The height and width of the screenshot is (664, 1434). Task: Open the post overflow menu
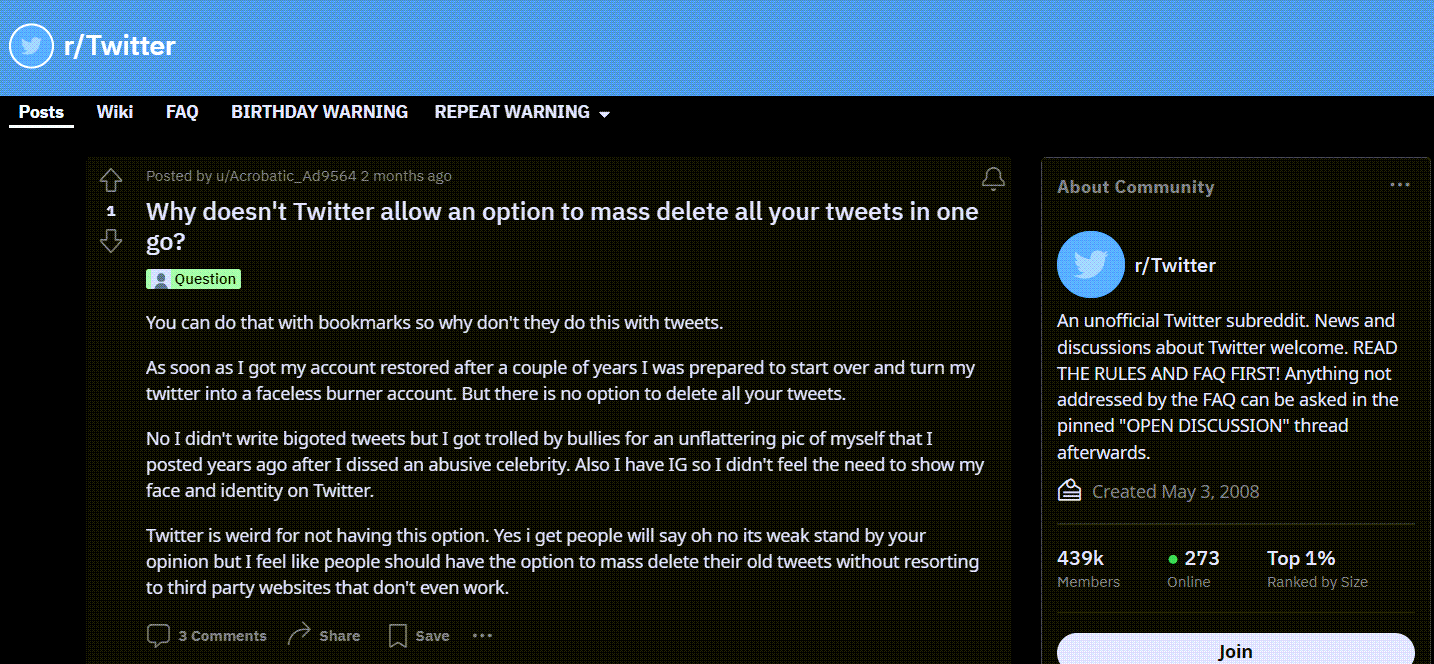tap(482, 635)
